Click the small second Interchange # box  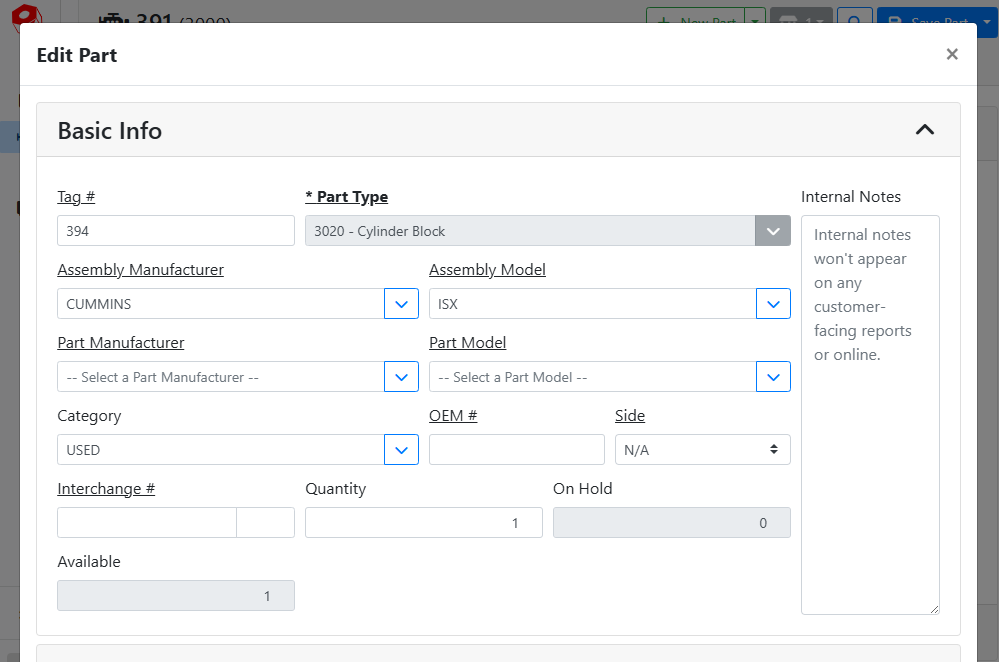(x=265, y=523)
